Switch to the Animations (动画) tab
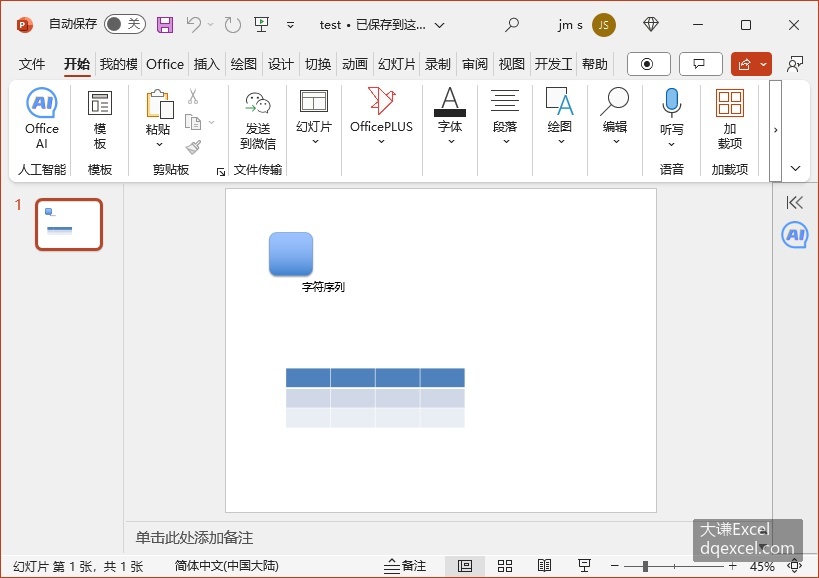This screenshot has height=578, width=819. coord(355,64)
